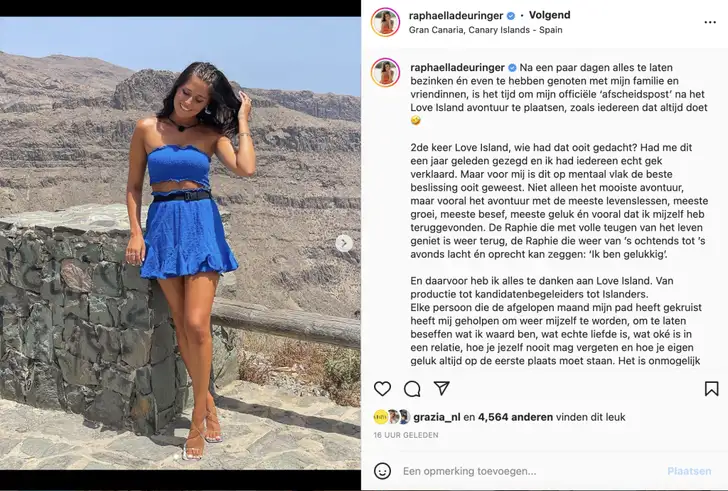The width and height of the screenshot is (728, 491).
Task: Click the raphaelladeuringer username in caption
Action: pyautogui.click(x=457, y=67)
